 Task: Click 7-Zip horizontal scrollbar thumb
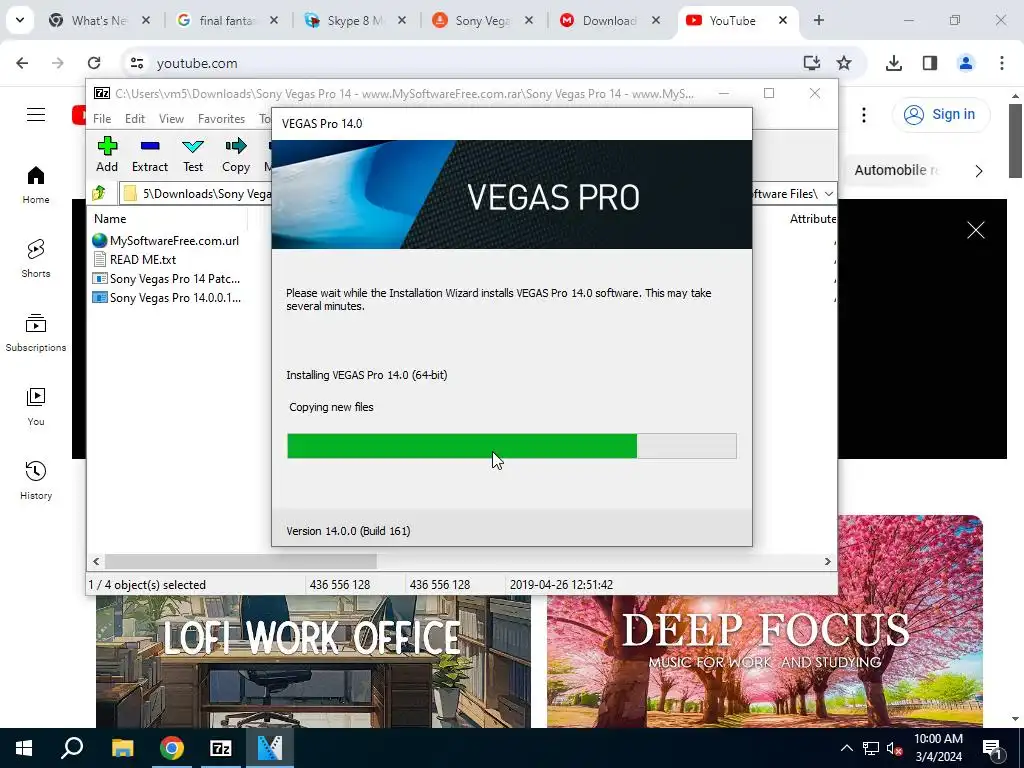click(240, 561)
